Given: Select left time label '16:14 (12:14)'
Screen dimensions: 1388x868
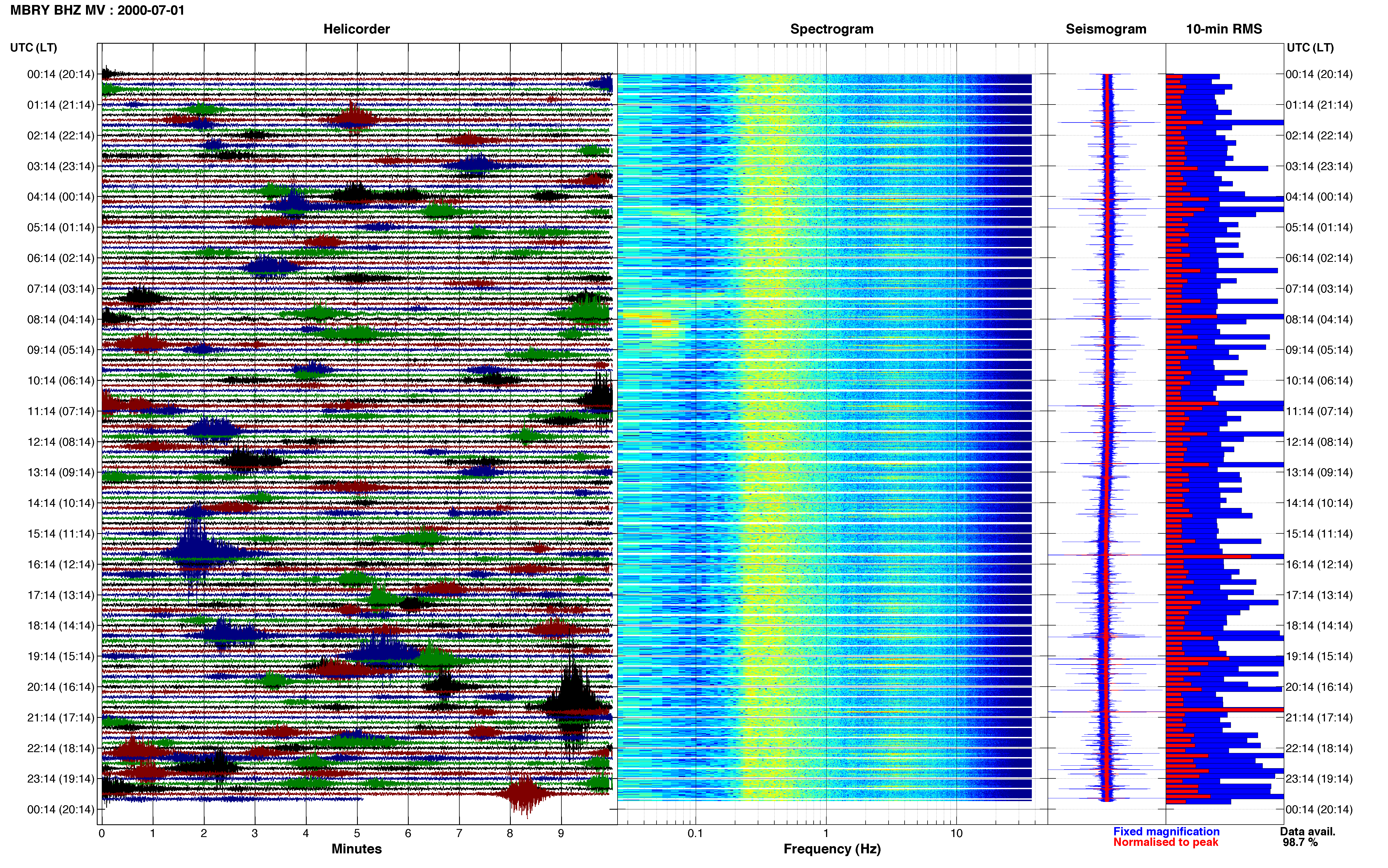Looking at the screenshot, I should [x=60, y=564].
